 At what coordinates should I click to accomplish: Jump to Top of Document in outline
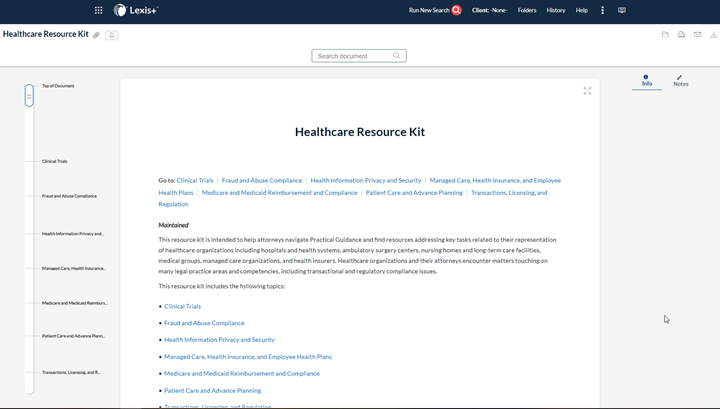tap(58, 86)
